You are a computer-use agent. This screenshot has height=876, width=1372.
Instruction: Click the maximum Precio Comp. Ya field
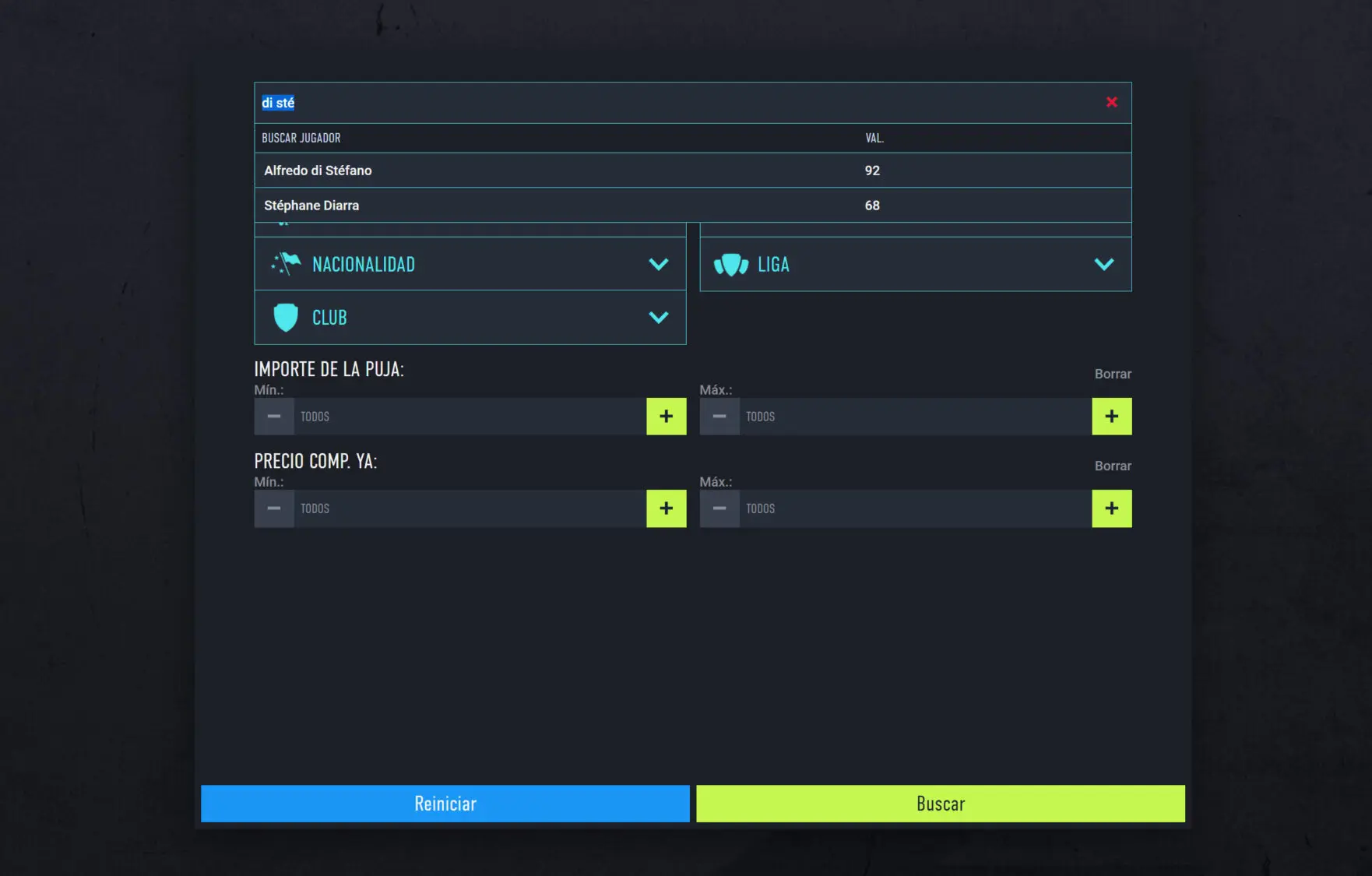point(915,508)
